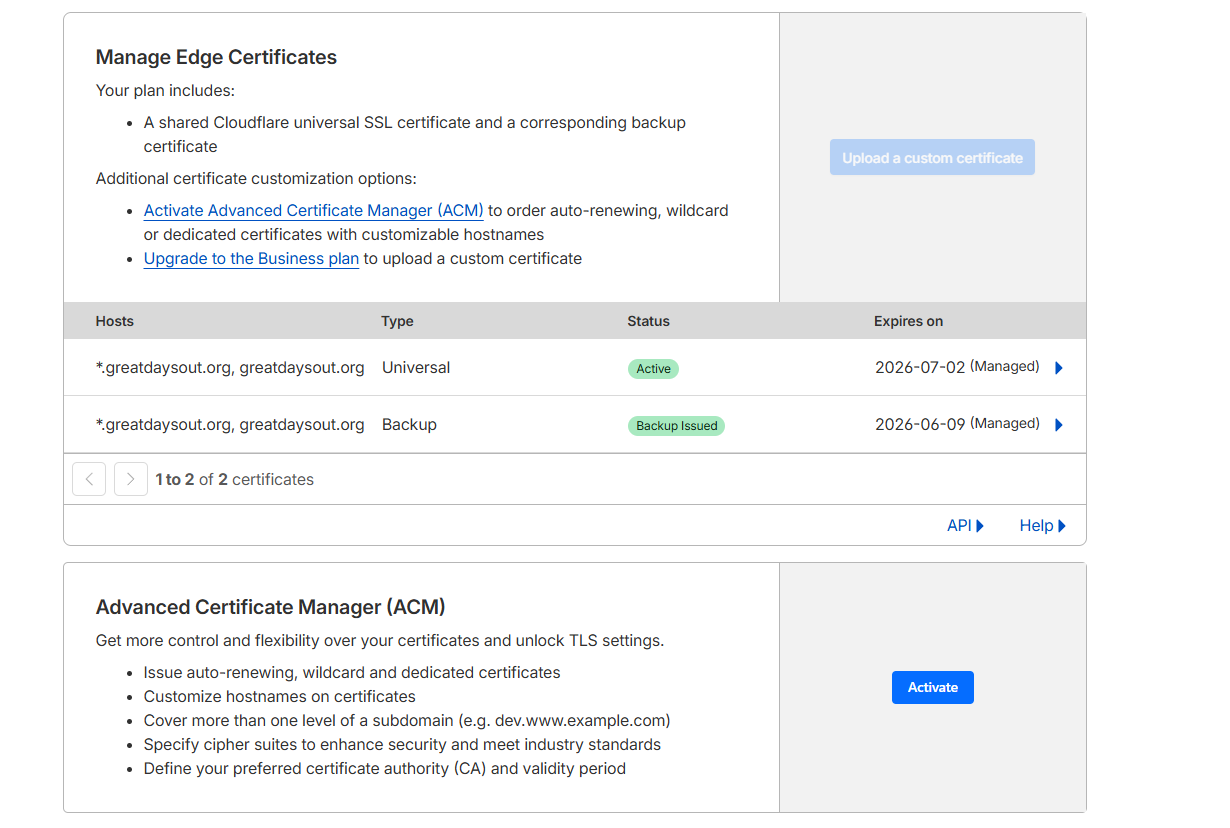Click the Hosts column header
The height and width of the screenshot is (828, 1230).
(x=115, y=321)
